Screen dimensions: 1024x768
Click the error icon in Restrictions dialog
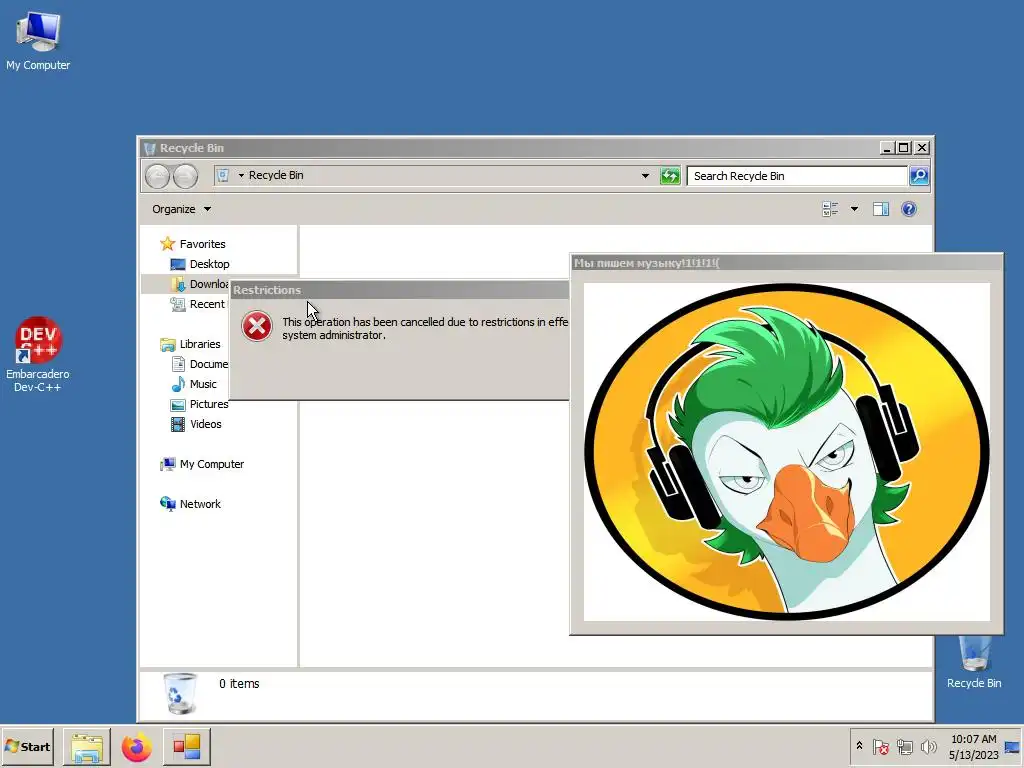(257, 326)
